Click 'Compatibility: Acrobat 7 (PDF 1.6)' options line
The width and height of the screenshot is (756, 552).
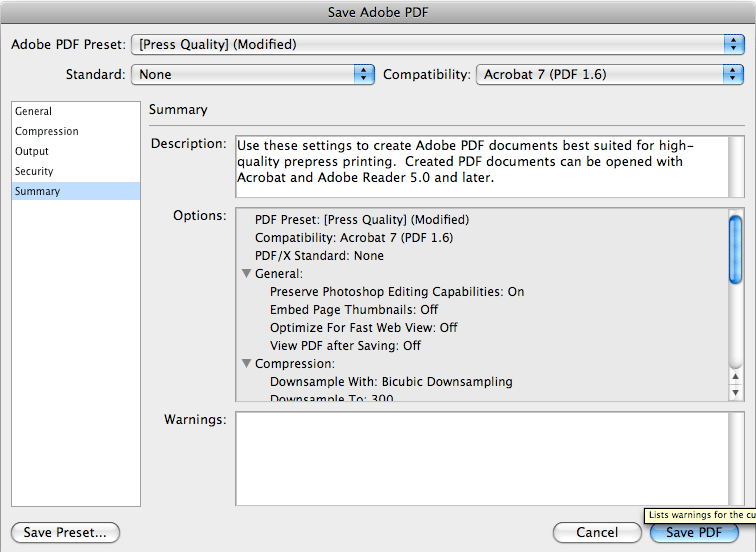(x=354, y=238)
